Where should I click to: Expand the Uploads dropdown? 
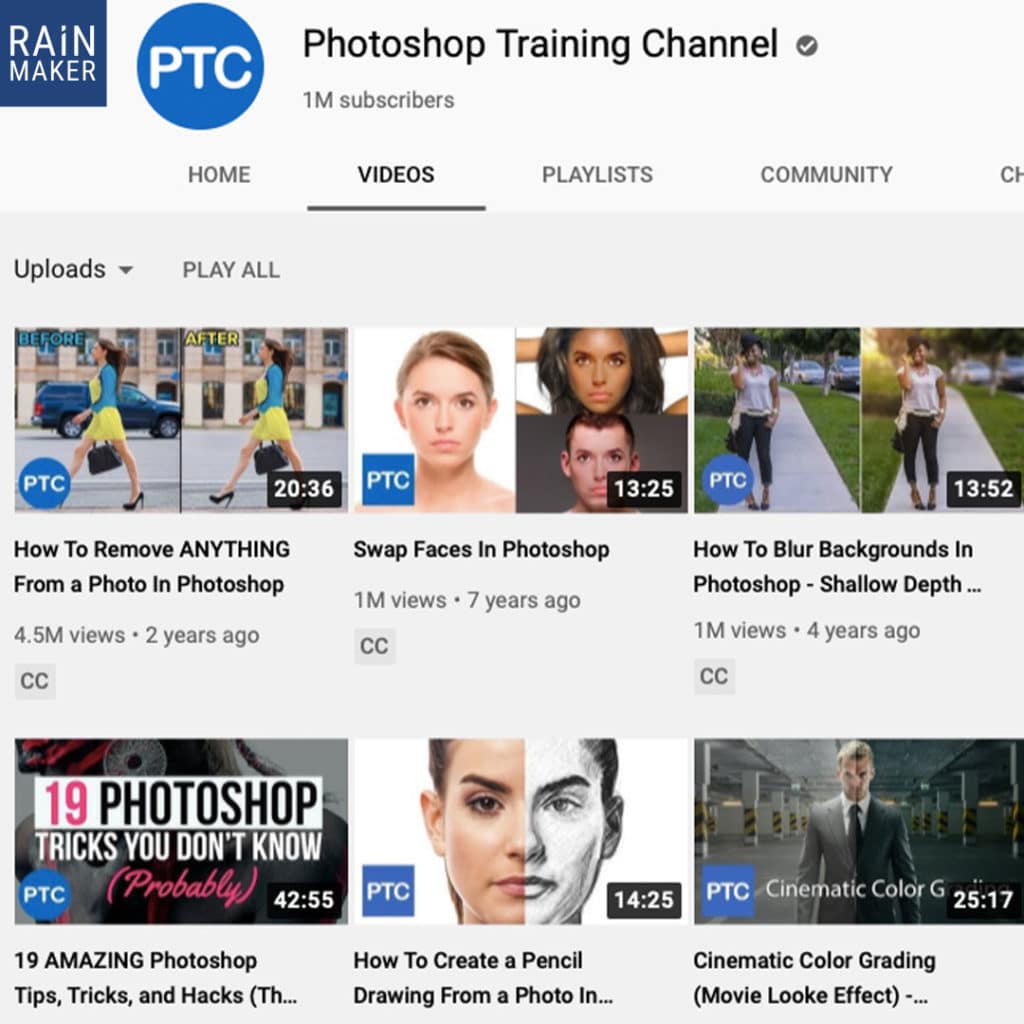73,270
